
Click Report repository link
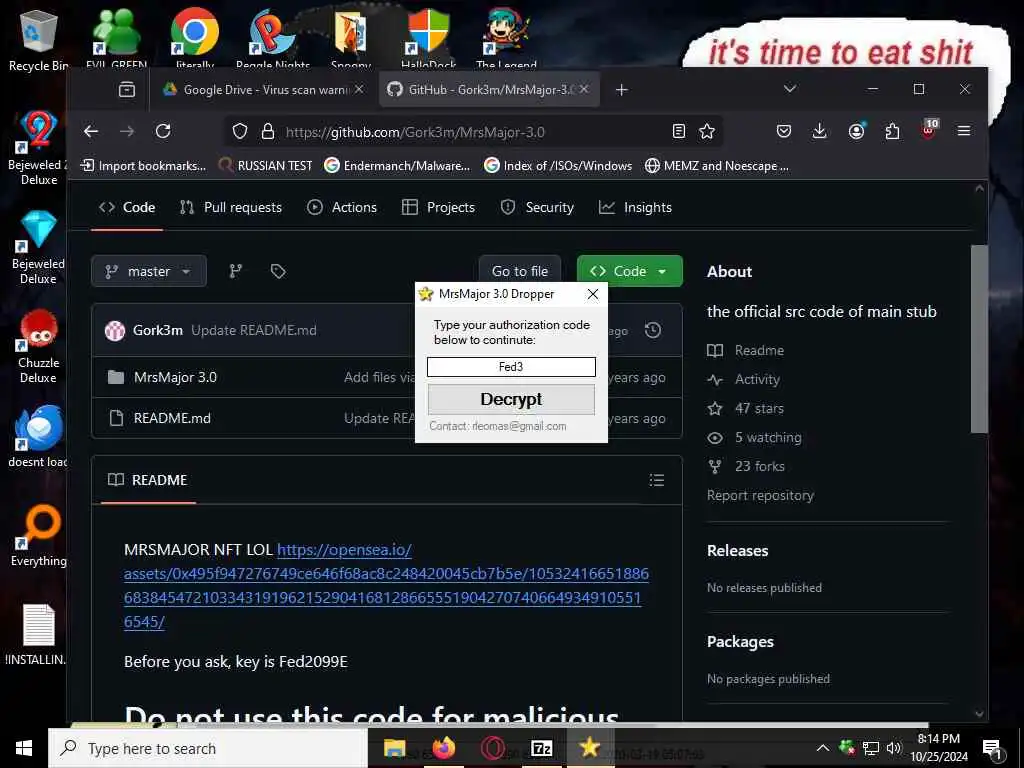point(760,495)
